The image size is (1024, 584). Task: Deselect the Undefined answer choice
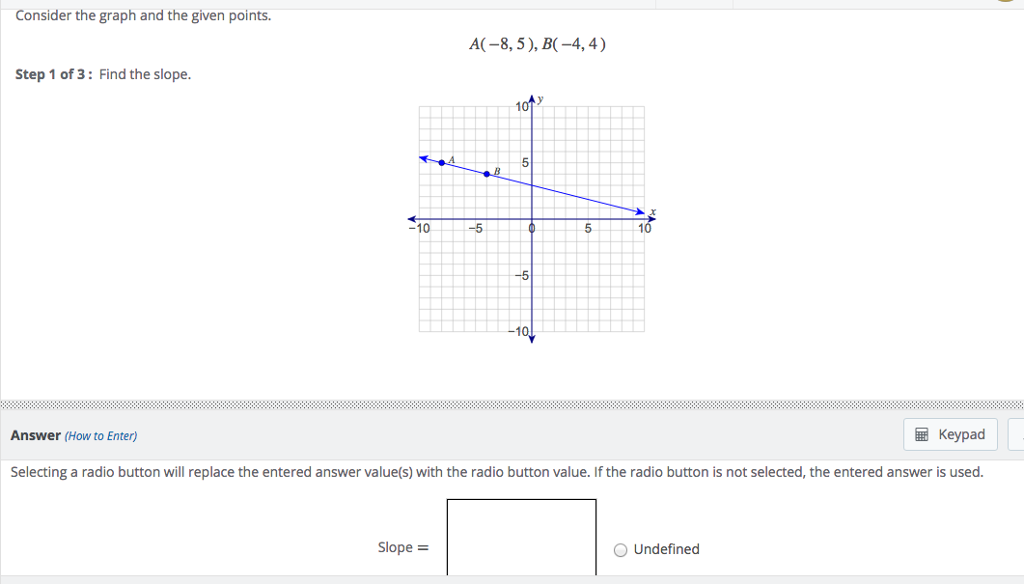[620, 549]
